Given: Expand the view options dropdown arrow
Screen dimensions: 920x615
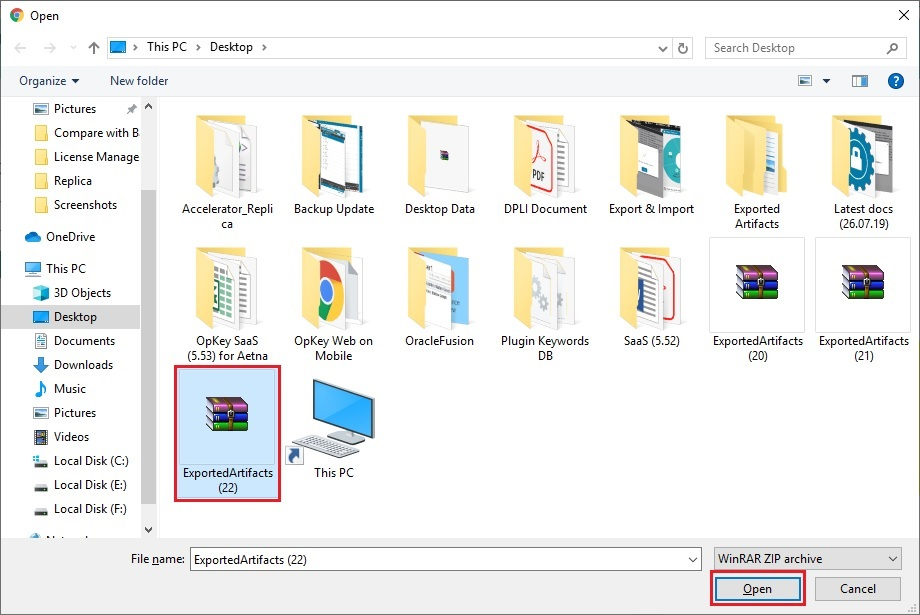Looking at the screenshot, I should [826, 81].
